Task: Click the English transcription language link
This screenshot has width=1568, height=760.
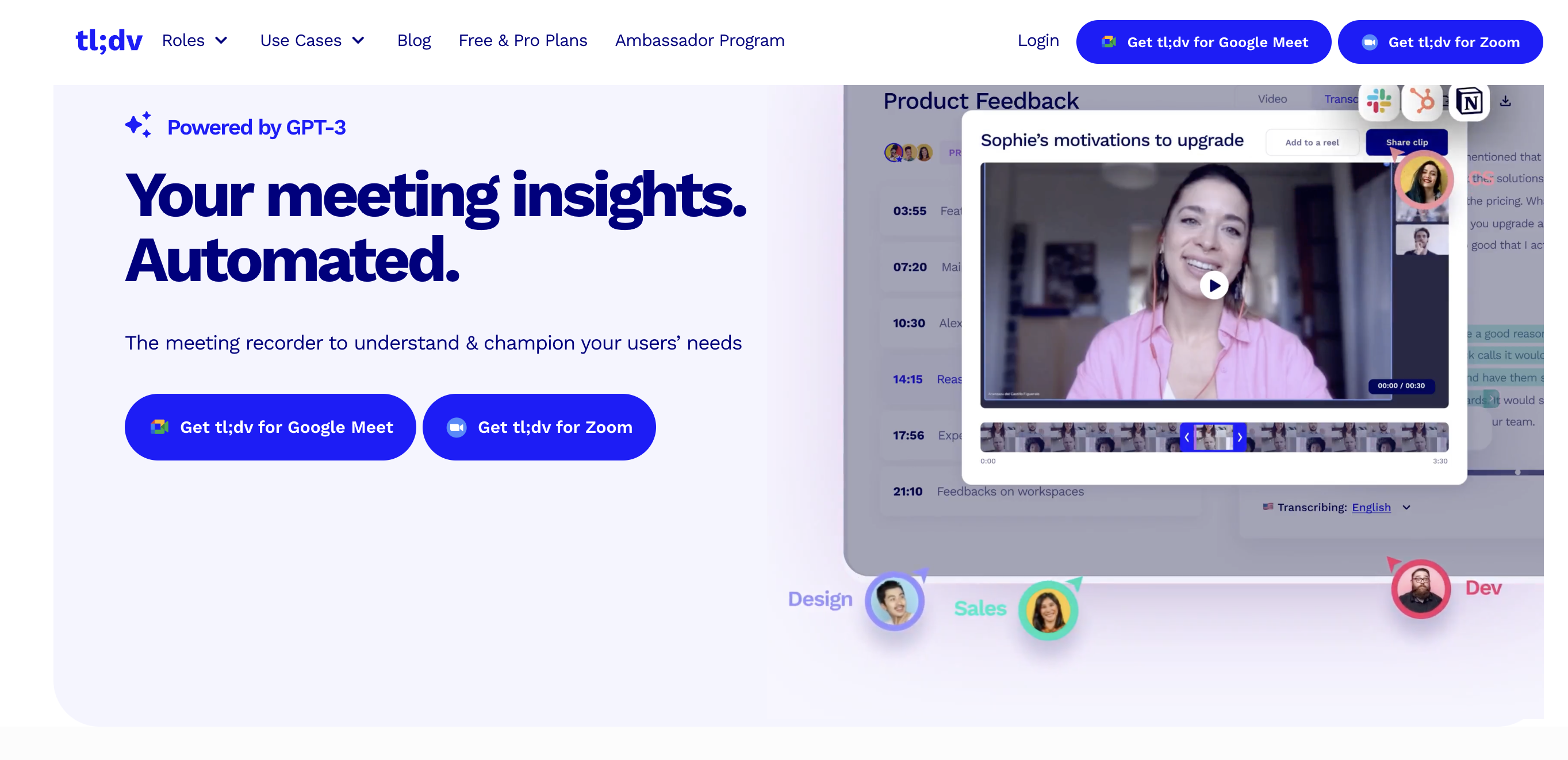Action: point(1371,508)
